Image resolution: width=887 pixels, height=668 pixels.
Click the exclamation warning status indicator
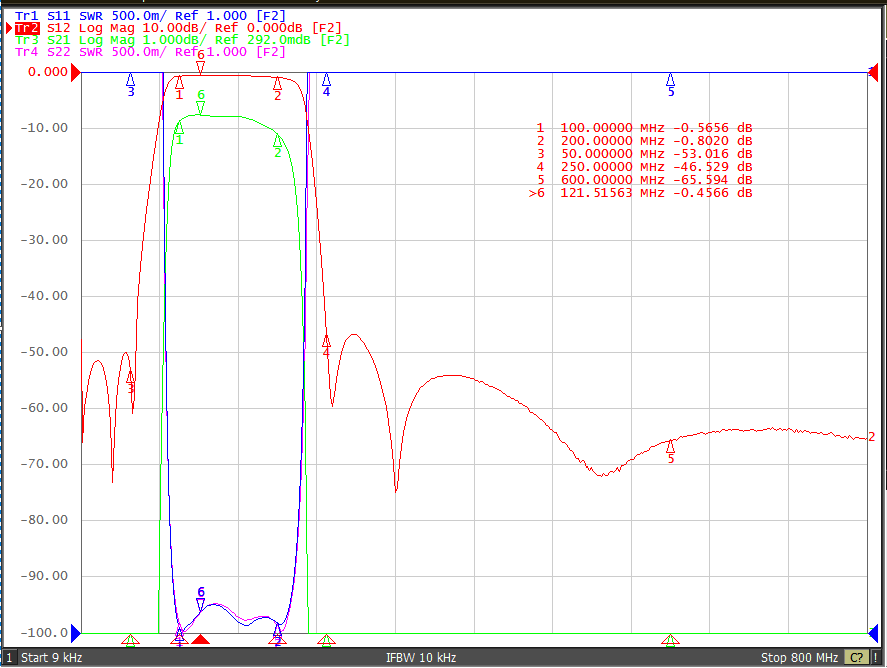point(876,657)
